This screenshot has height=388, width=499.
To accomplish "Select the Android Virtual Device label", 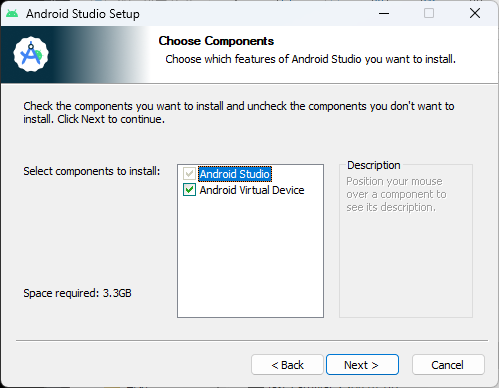I will click(x=252, y=190).
